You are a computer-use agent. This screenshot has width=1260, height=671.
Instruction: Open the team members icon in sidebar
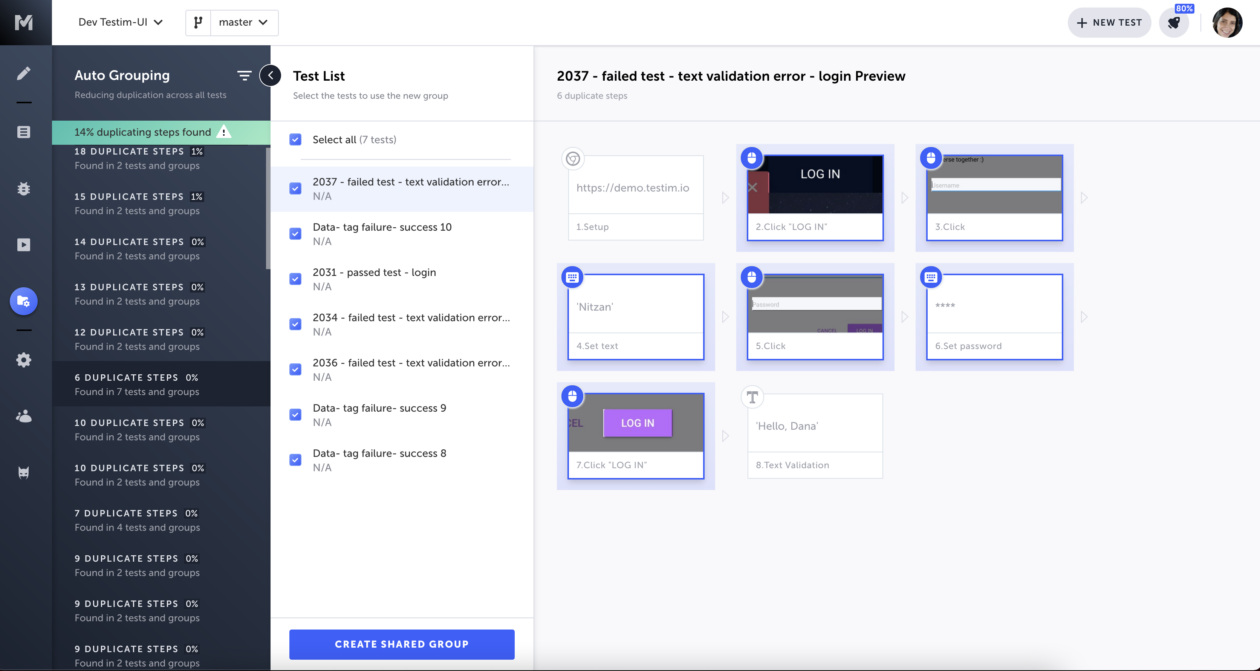[x=25, y=416]
